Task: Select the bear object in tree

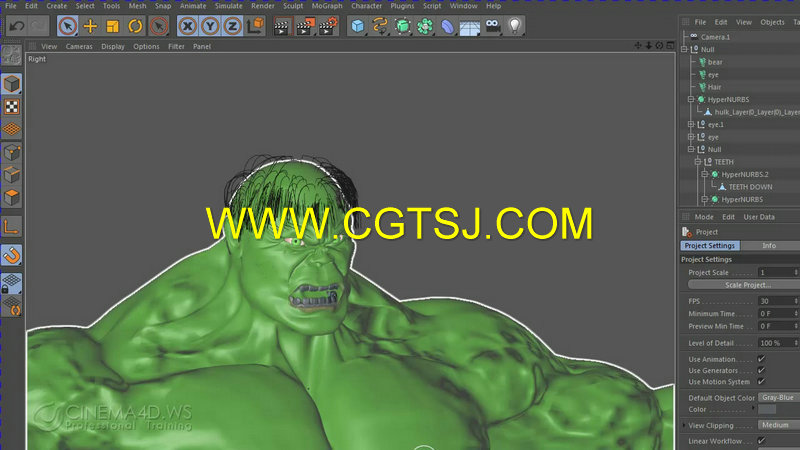Action: 715,62
